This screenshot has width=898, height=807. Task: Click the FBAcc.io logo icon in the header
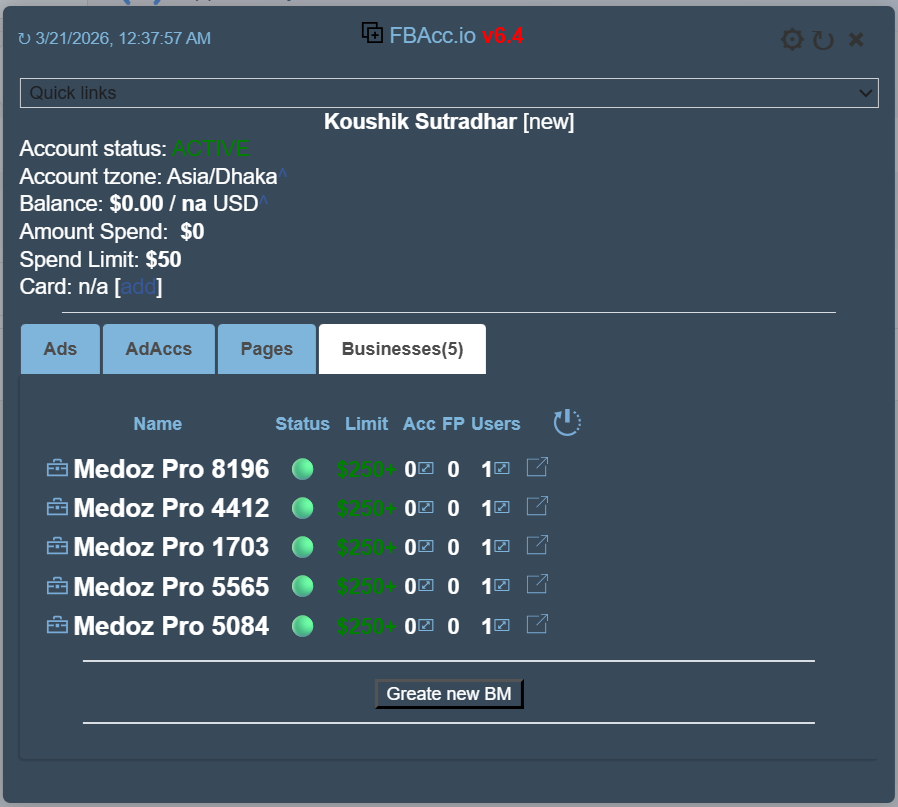click(371, 32)
